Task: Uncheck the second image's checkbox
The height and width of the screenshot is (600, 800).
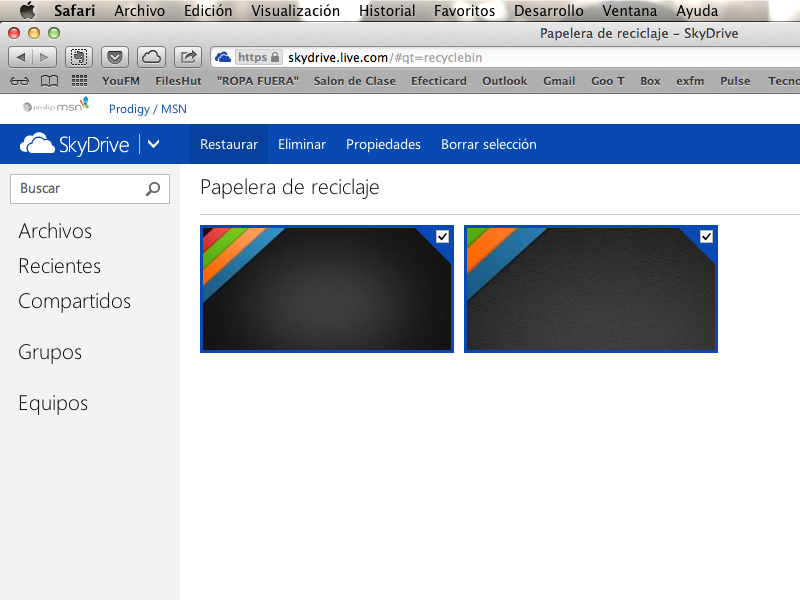Action: point(706,236)
